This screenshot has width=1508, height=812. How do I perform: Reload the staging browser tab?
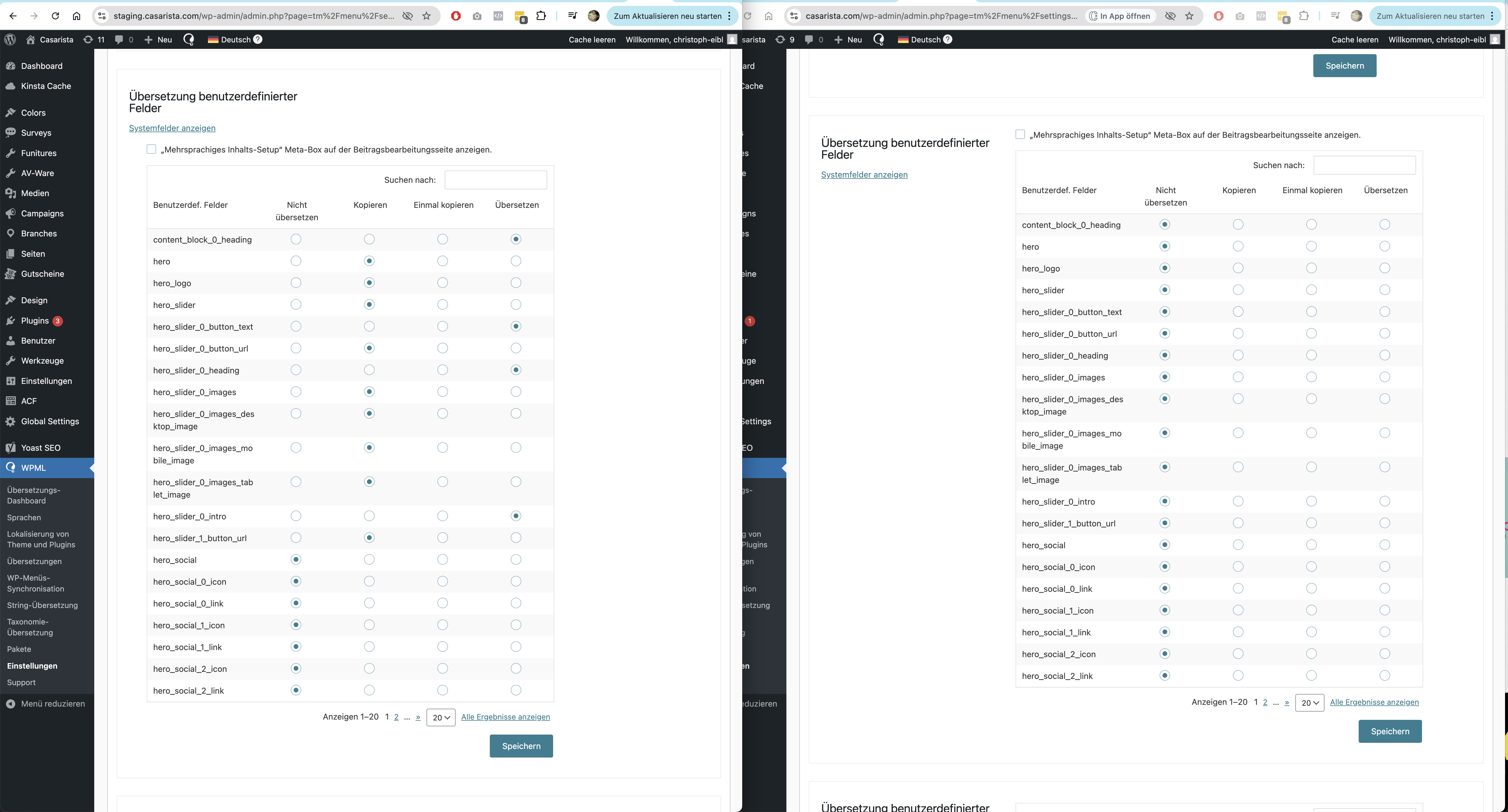tap(55, 16)
